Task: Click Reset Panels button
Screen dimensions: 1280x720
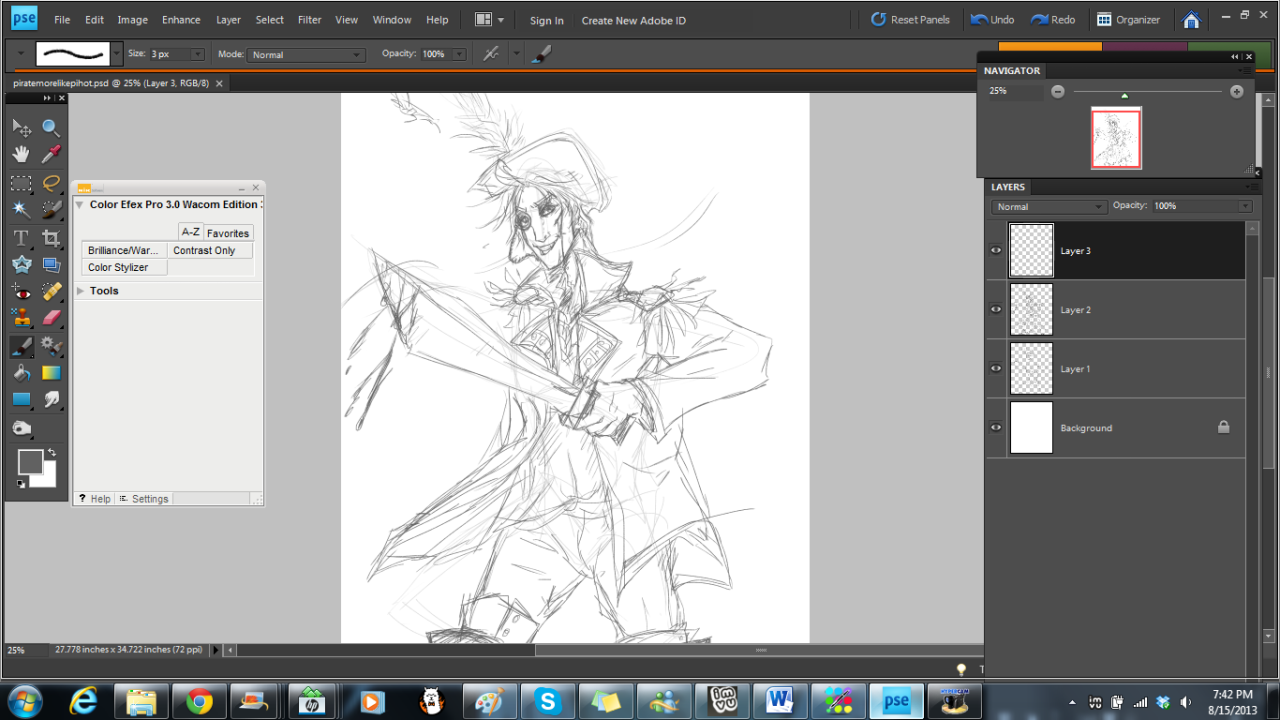Action: click(910, 20)
